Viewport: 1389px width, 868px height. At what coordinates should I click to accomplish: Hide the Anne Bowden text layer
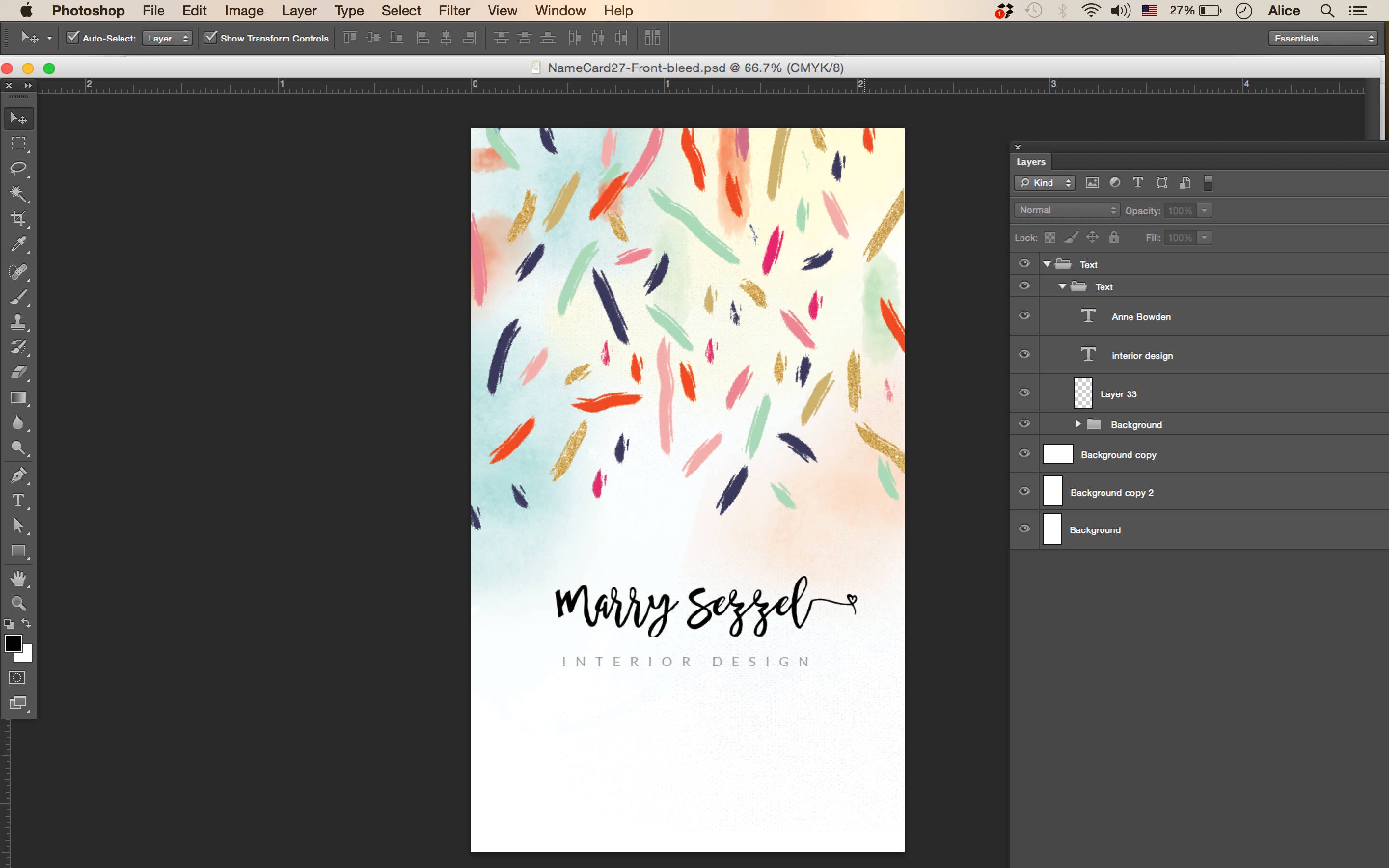click(1024, 316)
